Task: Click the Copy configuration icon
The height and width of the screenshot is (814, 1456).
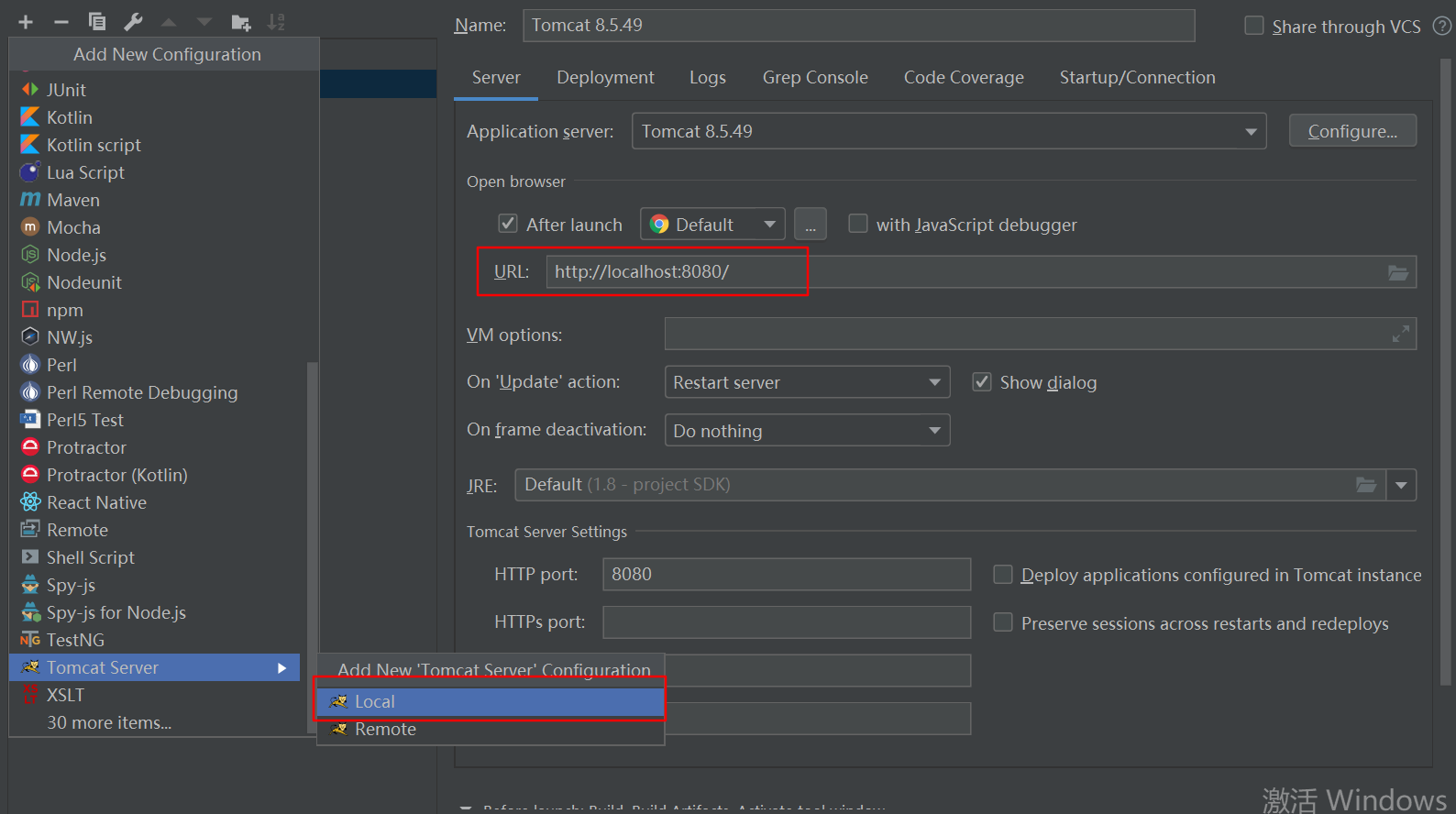Action: pos(97,22)
